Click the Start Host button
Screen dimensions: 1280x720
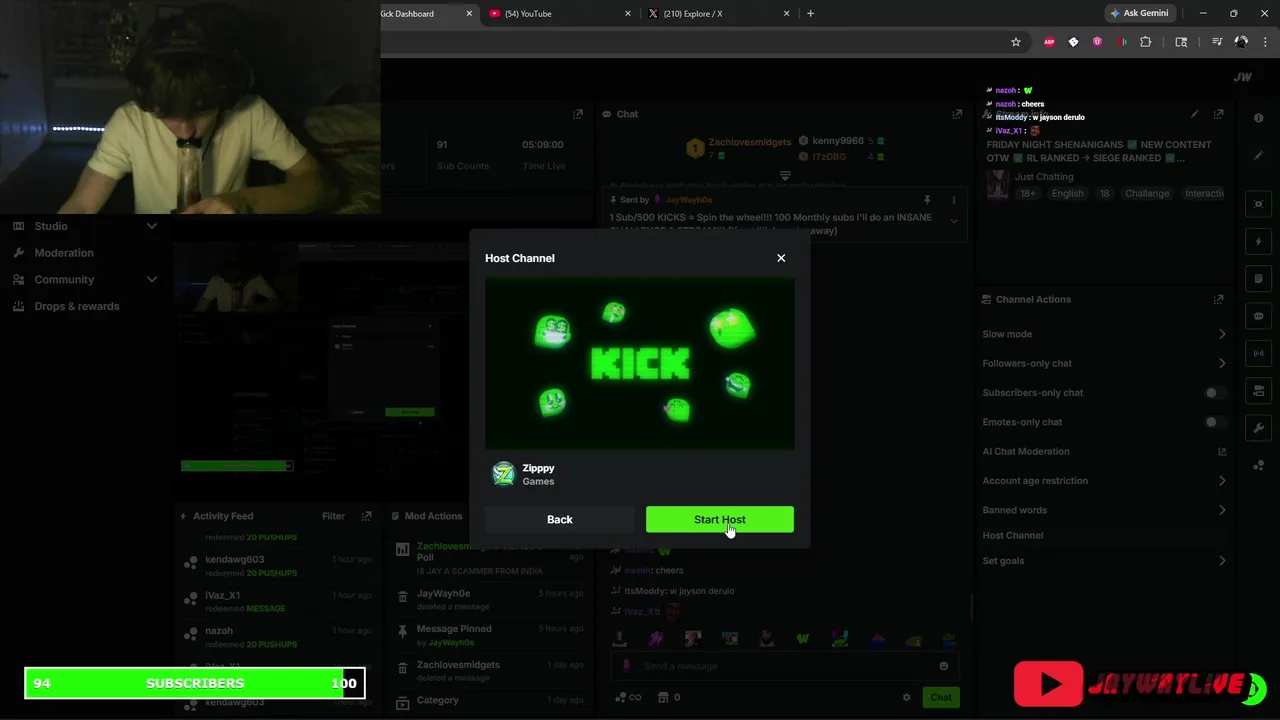[x=720, y=519]
